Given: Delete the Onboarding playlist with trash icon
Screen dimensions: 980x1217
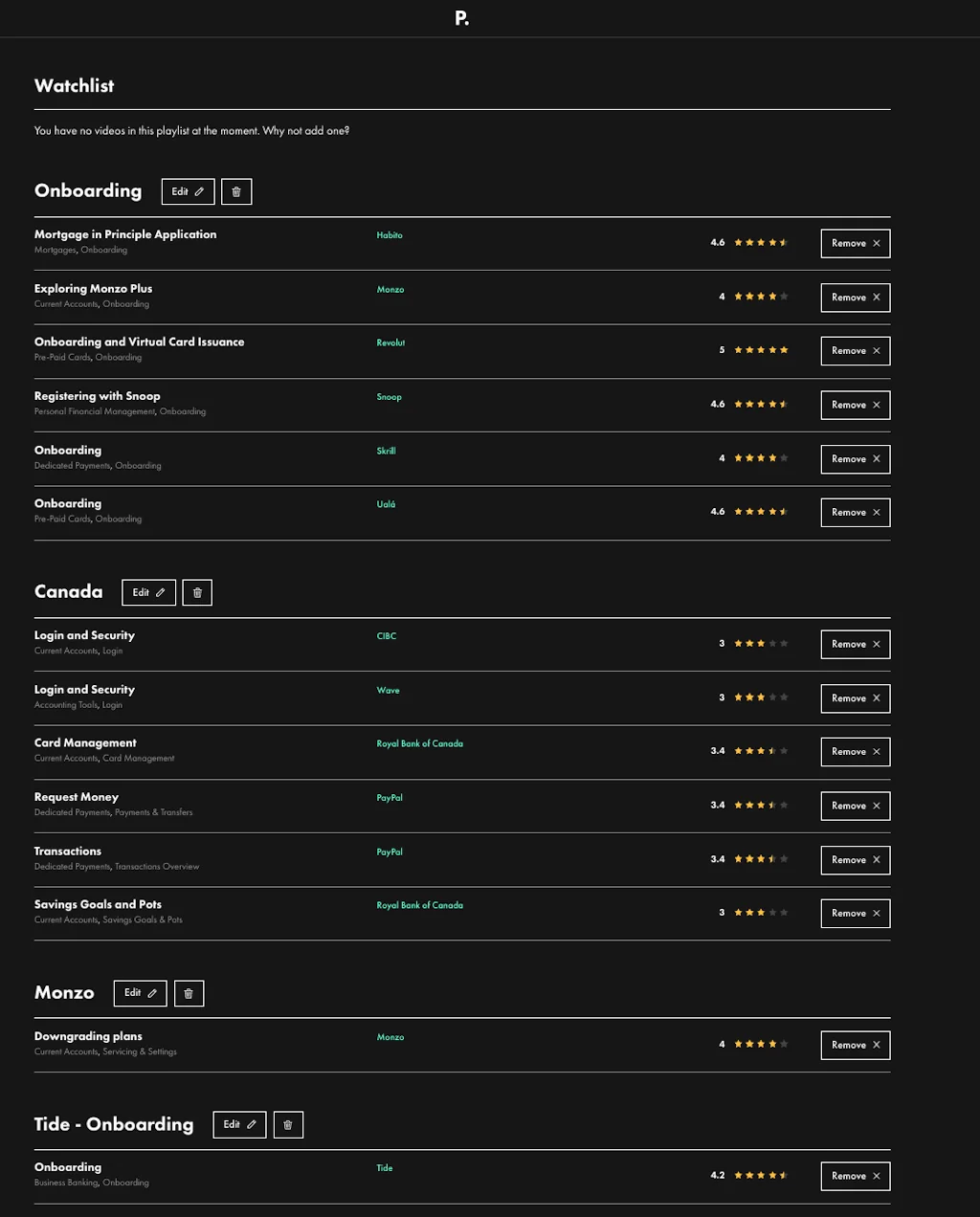Looking at the screenshot, I should (x=236, y=191).
